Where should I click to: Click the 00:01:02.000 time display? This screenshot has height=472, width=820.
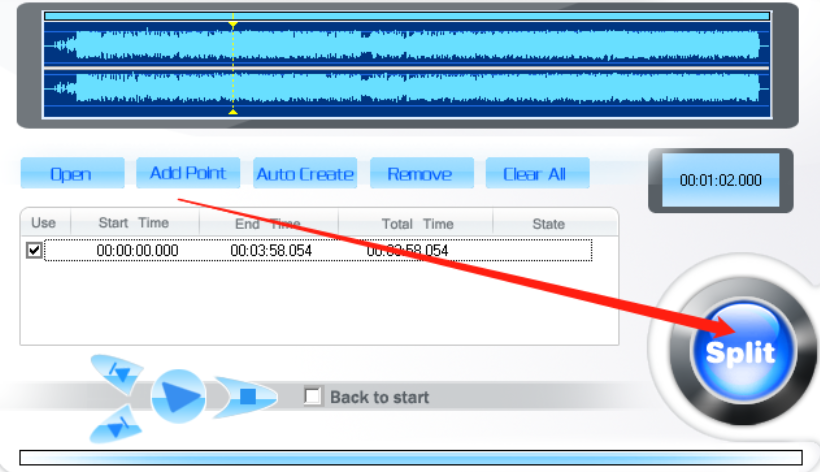721,180
